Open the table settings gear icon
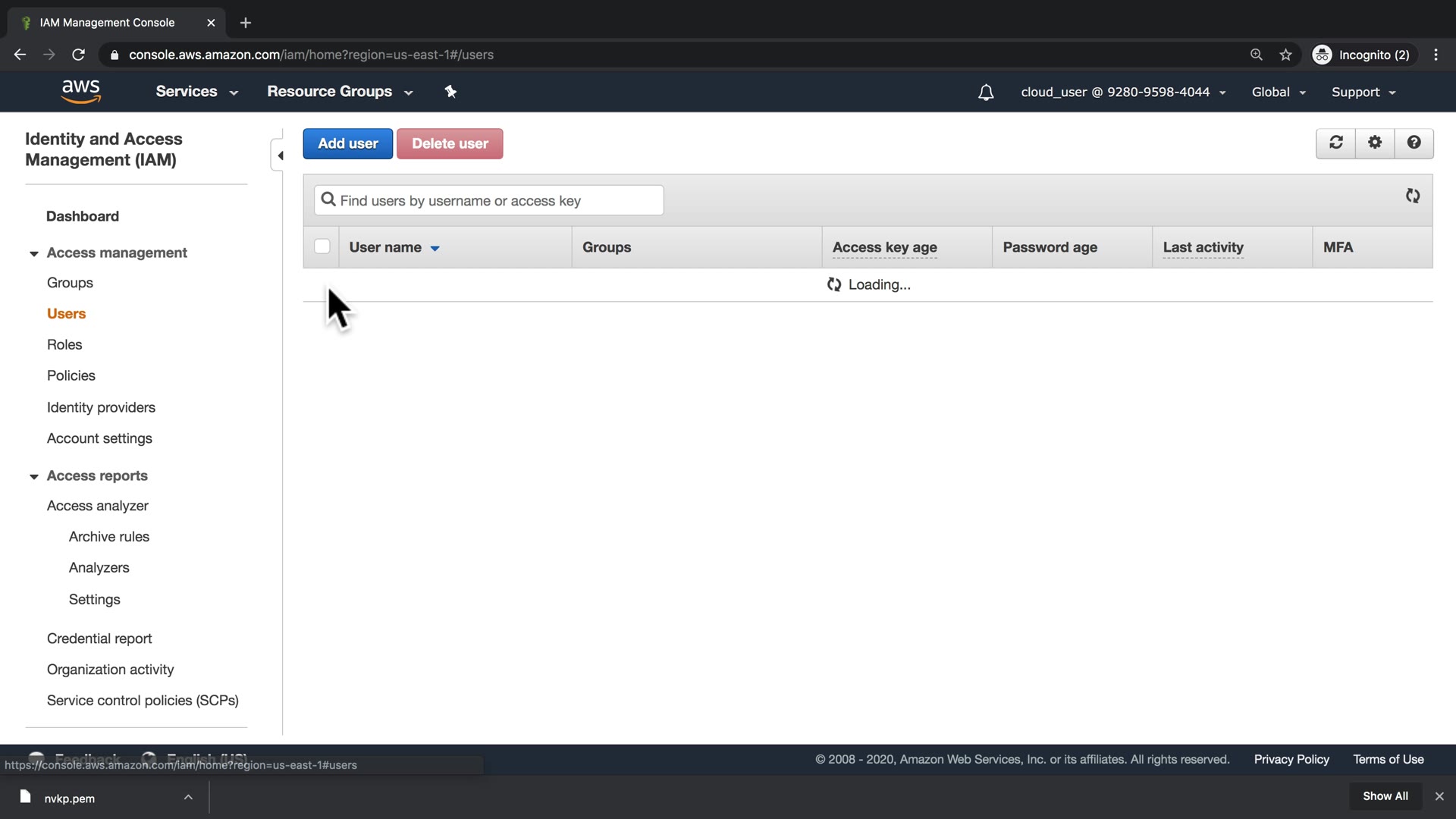The image size is (1456, 819). (1375, 143)
